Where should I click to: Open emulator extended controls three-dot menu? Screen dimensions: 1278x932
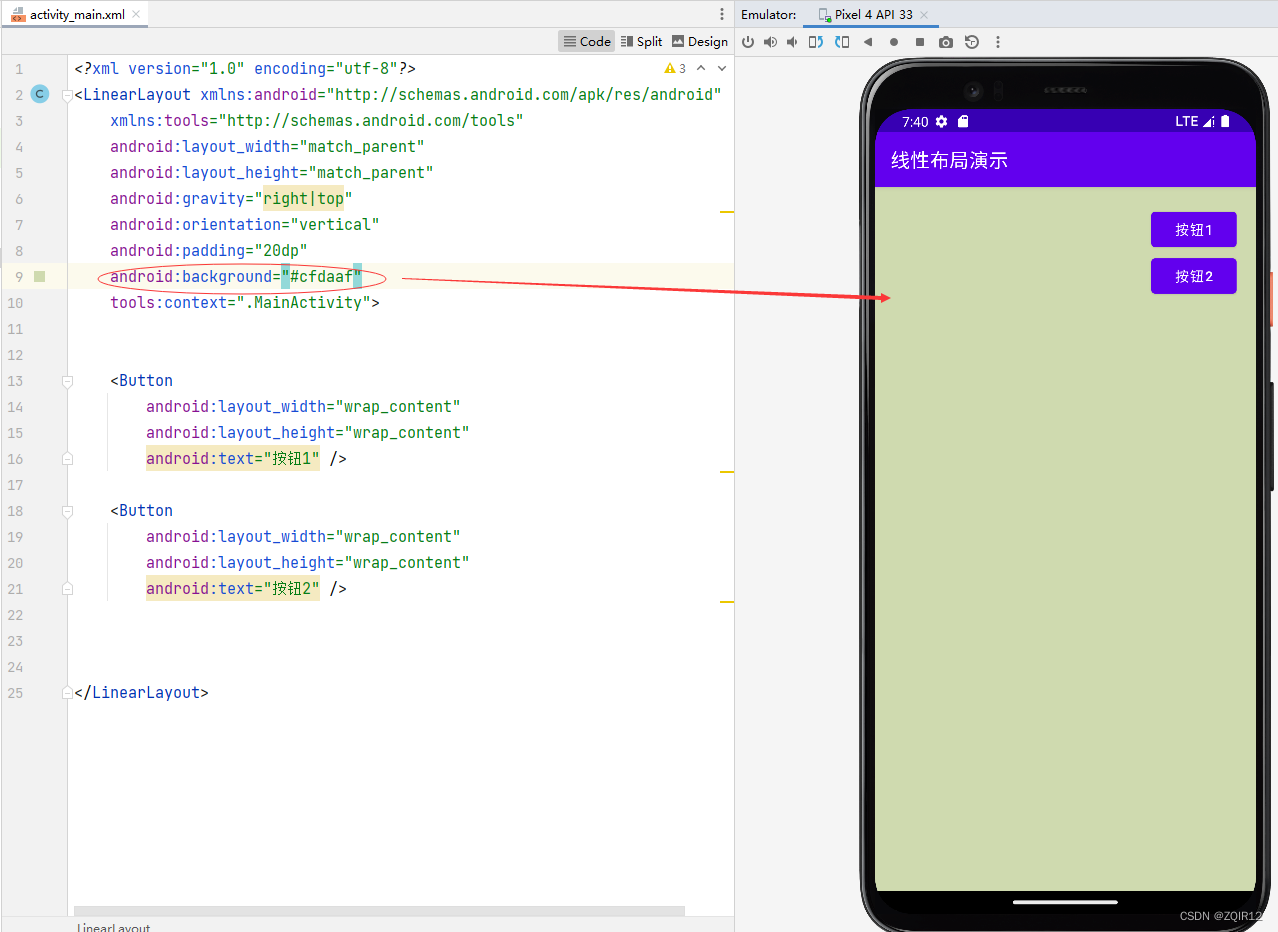click(998, 42)
